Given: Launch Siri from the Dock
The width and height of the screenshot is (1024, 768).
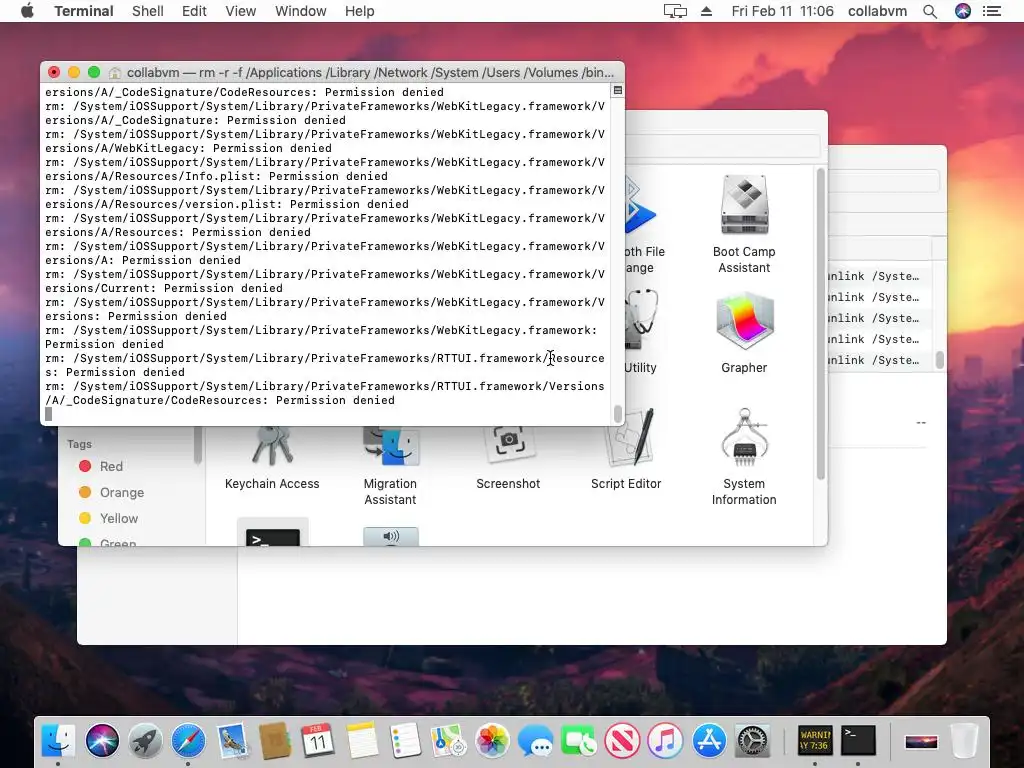Looking at the screenshot, I should pos(102,741).
